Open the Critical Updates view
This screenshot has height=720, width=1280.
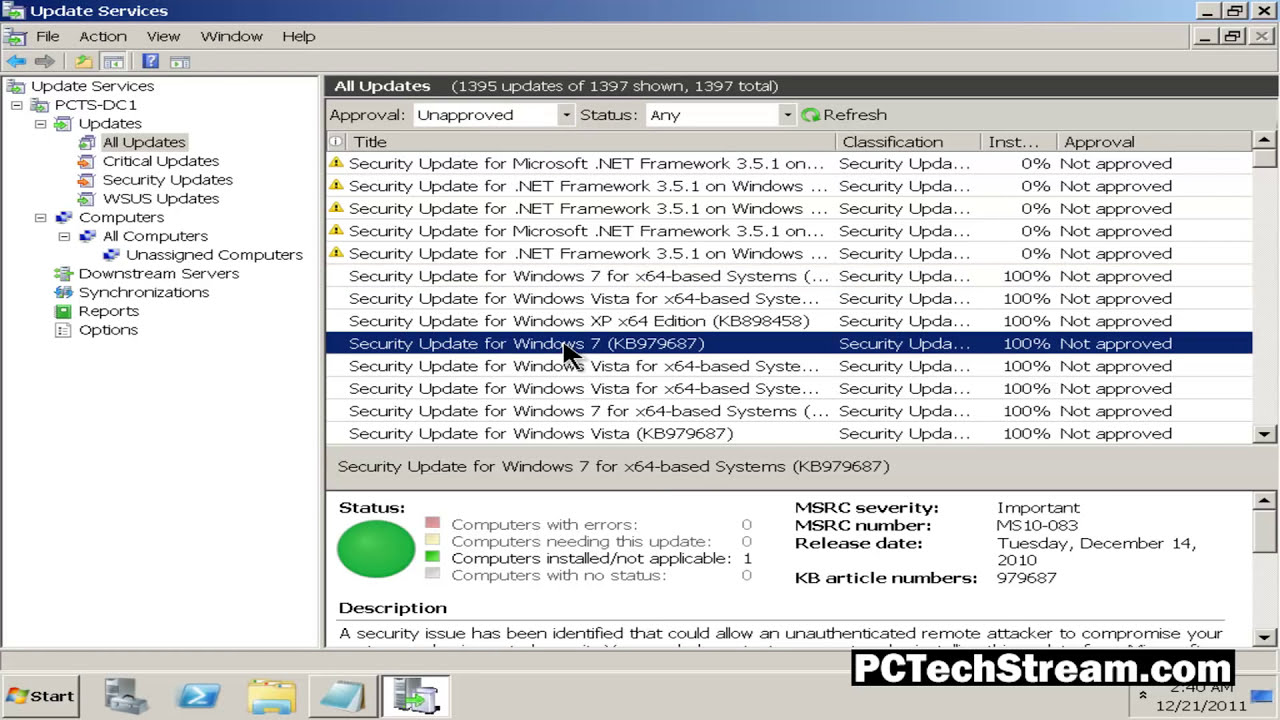click(x=160, y=161)
